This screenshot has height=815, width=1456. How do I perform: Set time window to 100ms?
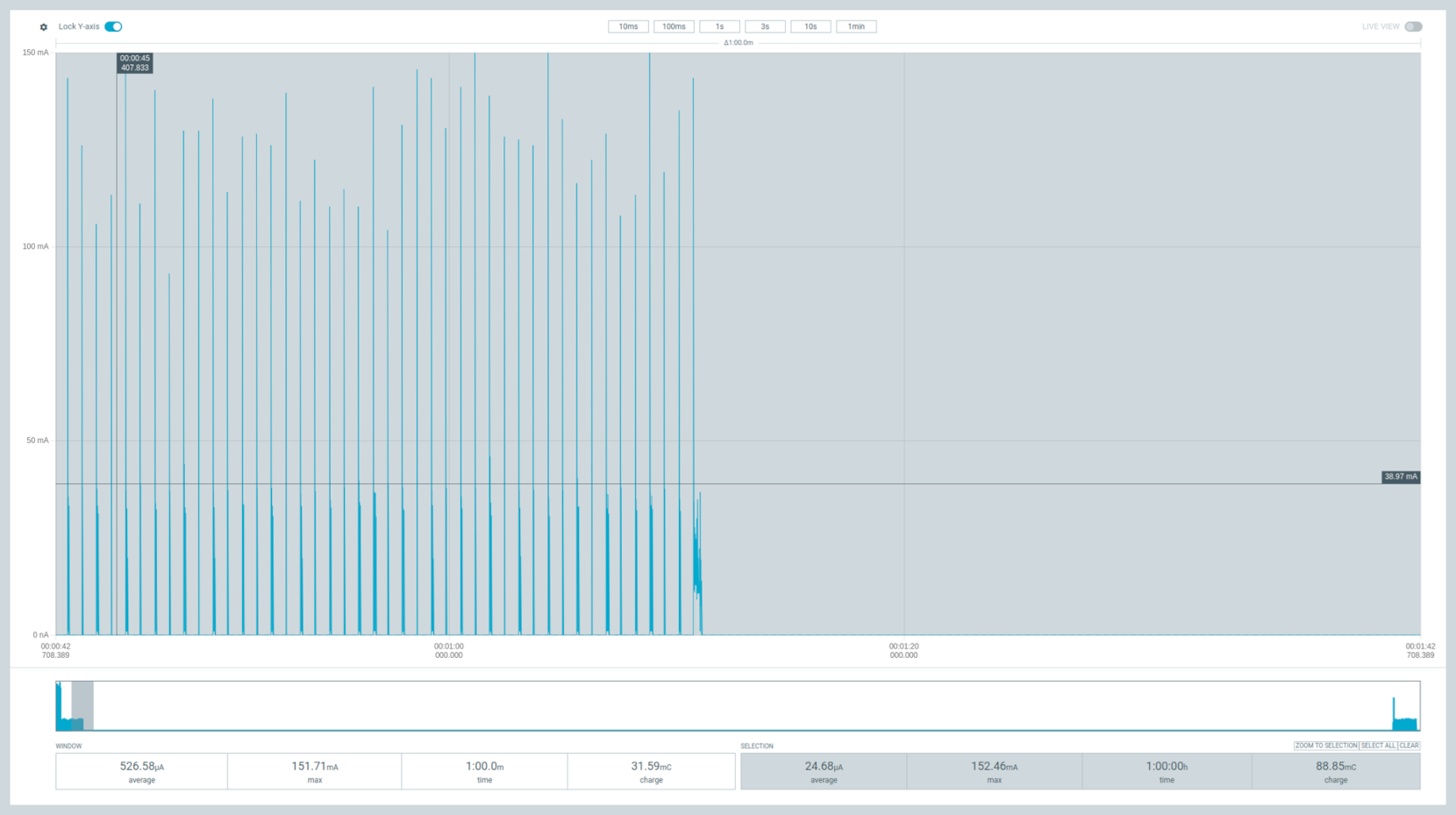pos(674,26)
